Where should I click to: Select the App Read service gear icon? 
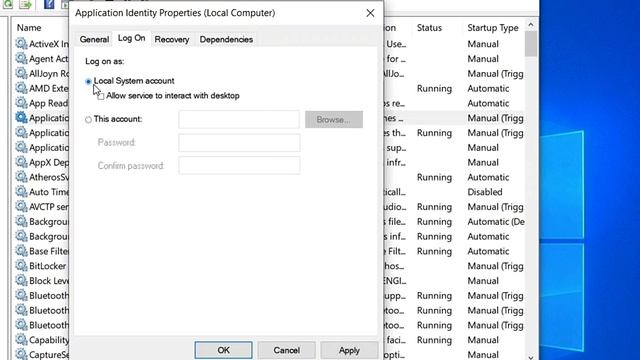21,102
